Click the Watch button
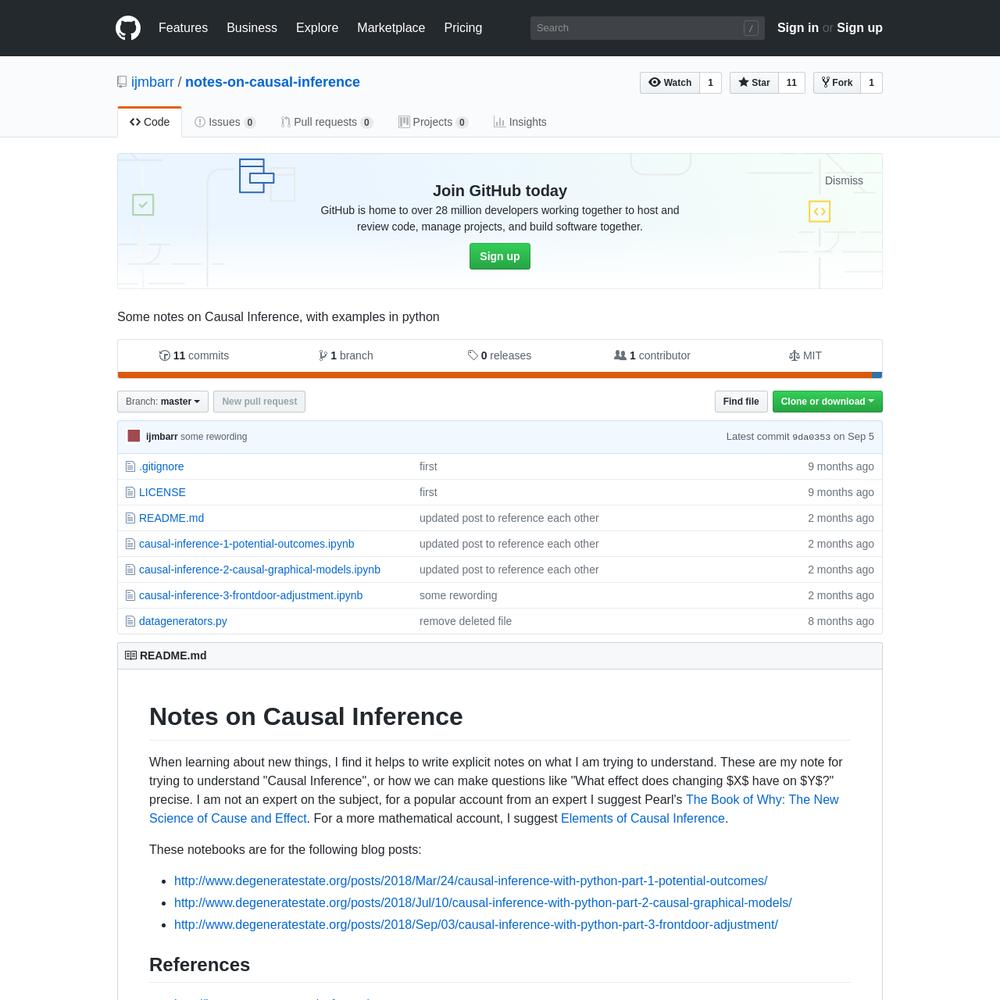The width and height of the screenshot is (1000, 1000). [670, 83]
